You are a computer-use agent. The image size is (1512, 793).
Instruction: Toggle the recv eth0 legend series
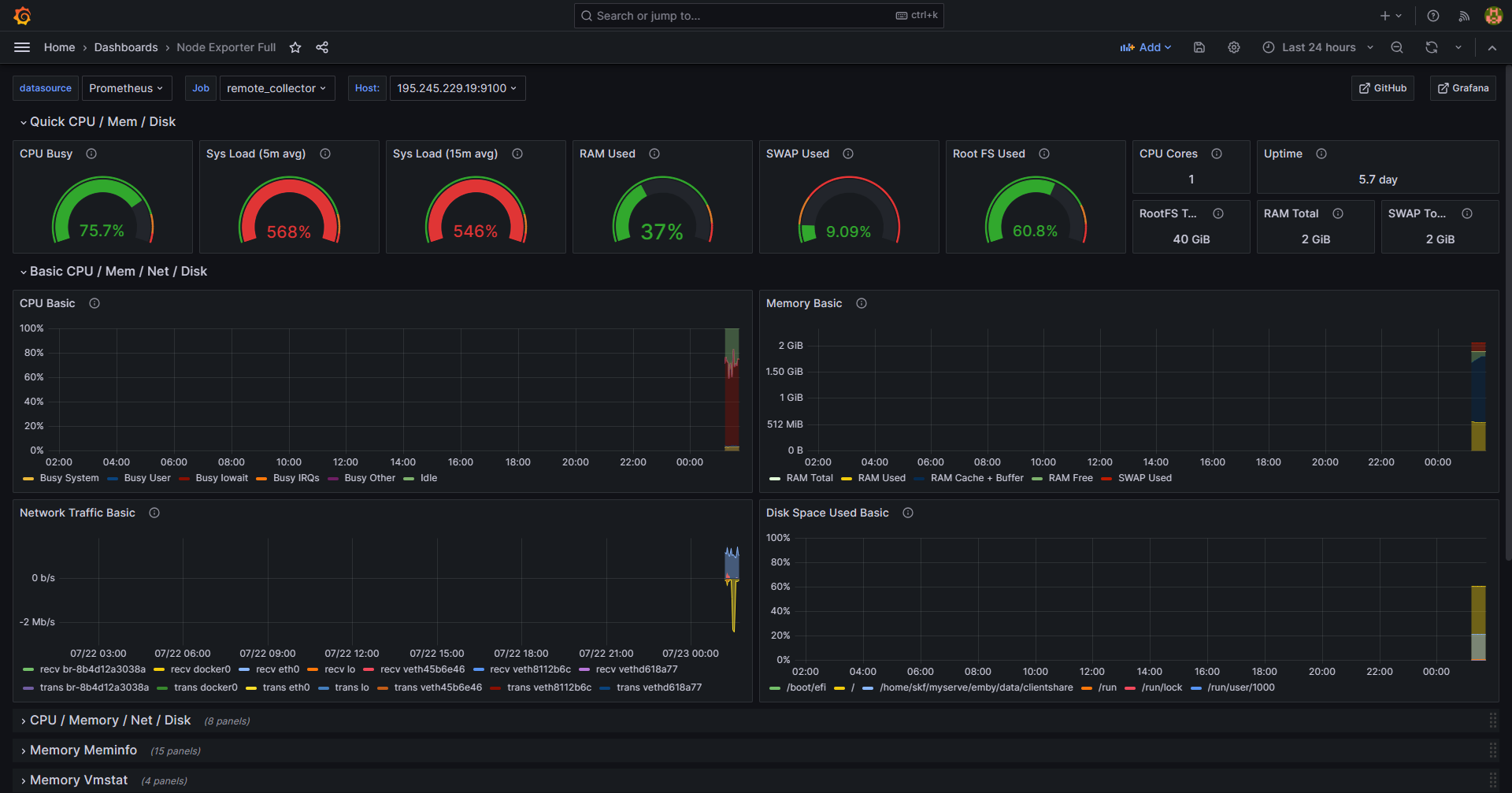(x=277, y=669)
